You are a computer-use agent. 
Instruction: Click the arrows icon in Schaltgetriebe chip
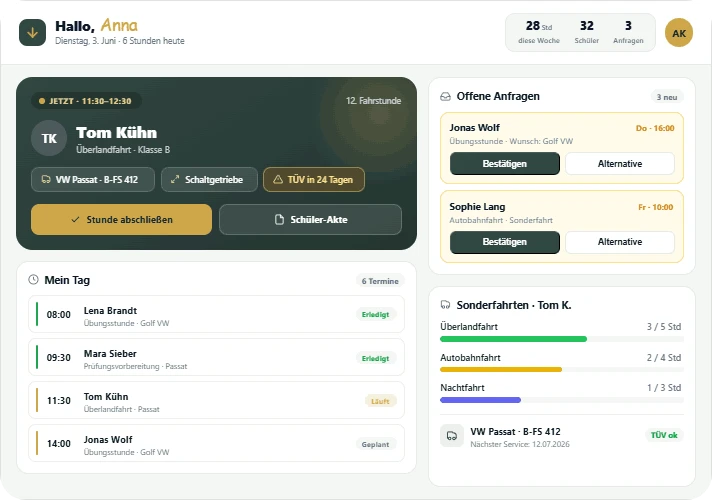175,179
